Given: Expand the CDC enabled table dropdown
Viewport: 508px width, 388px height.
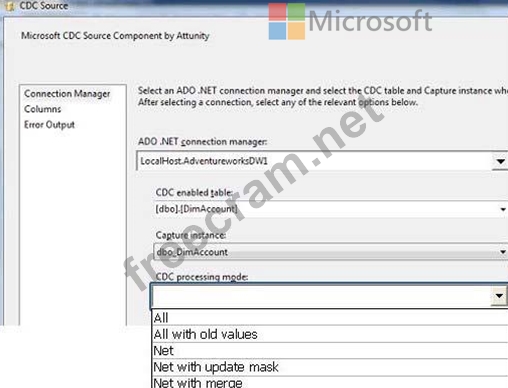Looking at the screenshot, I should point(503,209).
